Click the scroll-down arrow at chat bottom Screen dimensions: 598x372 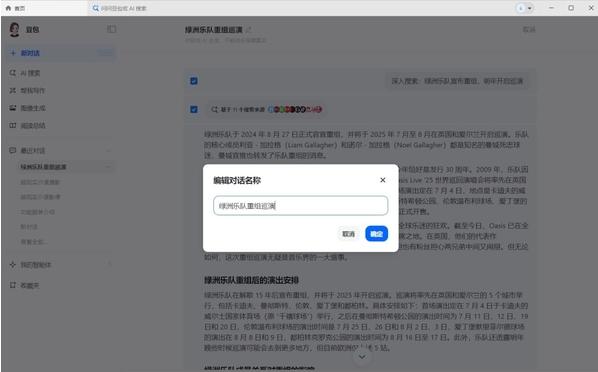tap(362, 357)
